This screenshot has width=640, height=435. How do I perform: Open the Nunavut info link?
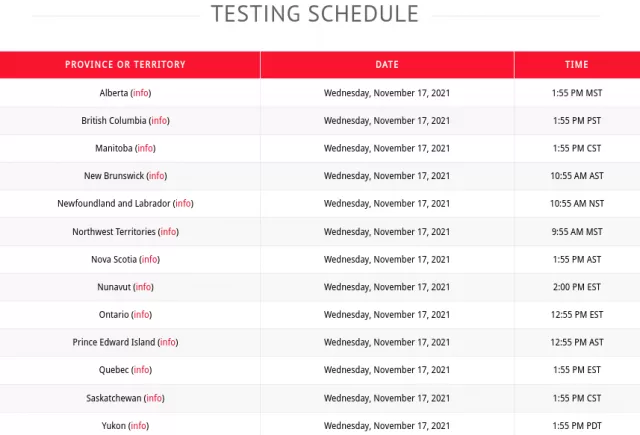pos(143,287)
